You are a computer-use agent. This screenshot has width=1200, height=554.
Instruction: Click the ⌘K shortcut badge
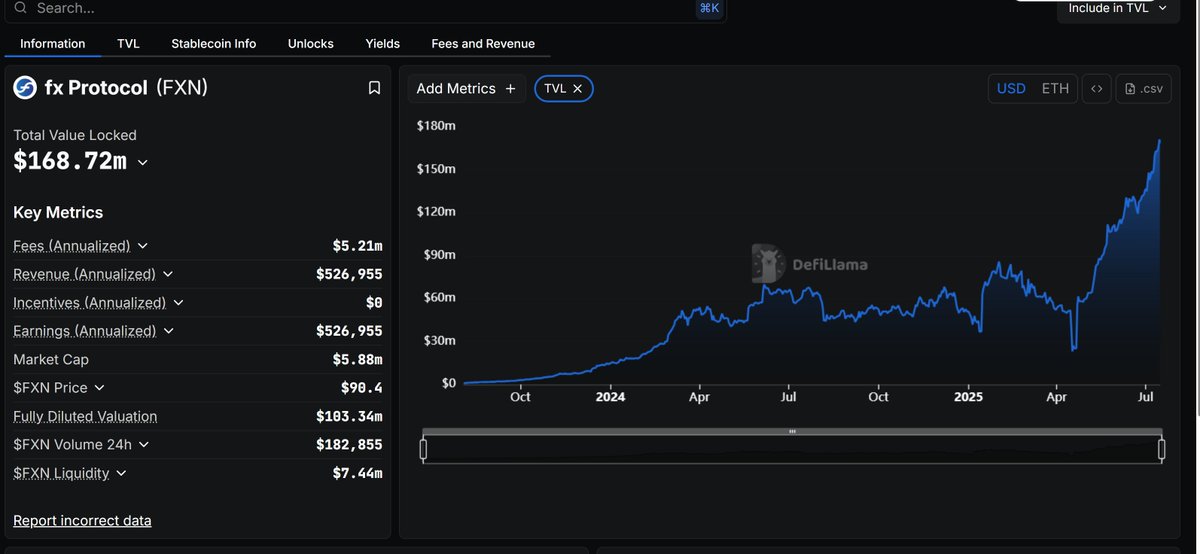coord(709,8)
